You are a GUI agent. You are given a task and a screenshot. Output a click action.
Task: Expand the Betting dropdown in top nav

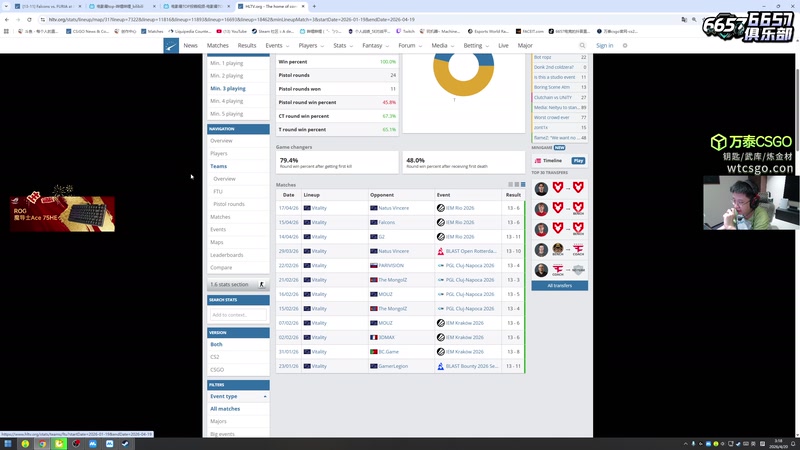coord(476,46)
